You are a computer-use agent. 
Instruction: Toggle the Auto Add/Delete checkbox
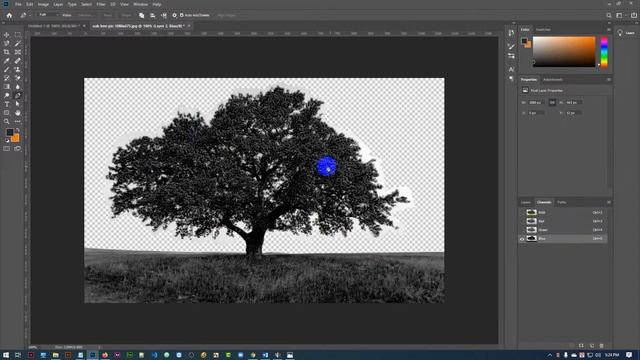[x=182, y=15]
